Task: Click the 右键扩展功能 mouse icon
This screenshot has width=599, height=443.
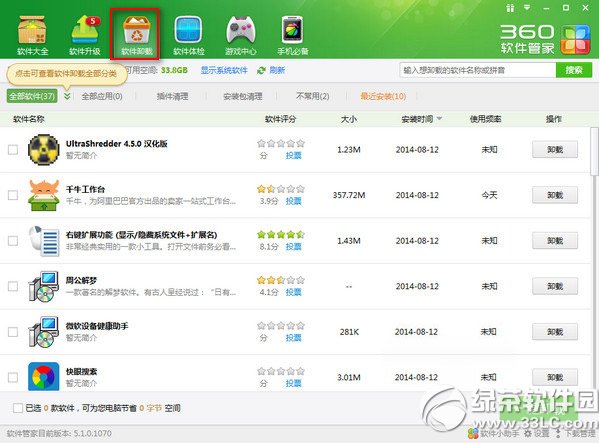Action: coord(44,241)
